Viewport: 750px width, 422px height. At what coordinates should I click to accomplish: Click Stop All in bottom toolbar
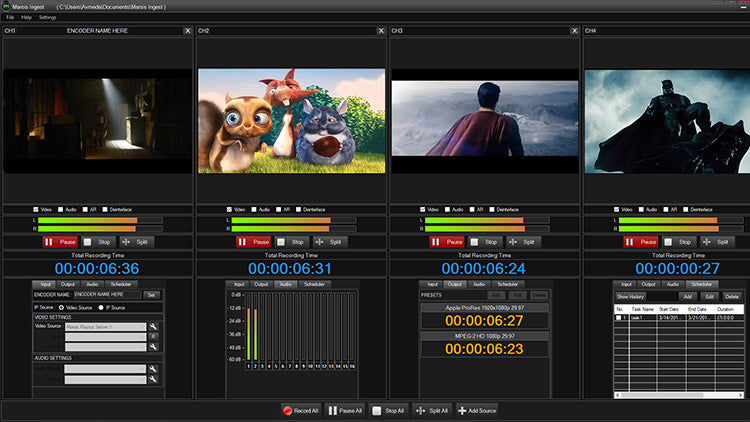click(x=387, y=410)
